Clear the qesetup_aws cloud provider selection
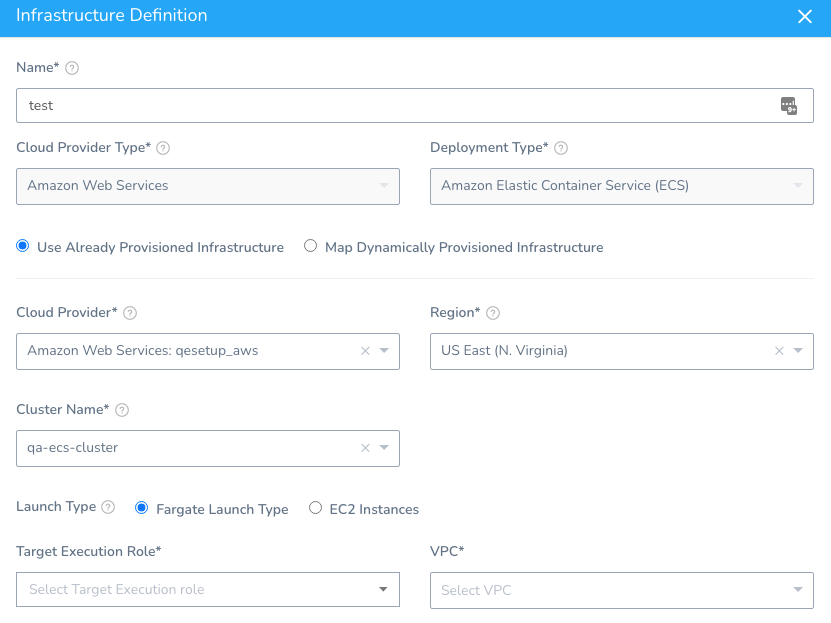 point(365,351)
